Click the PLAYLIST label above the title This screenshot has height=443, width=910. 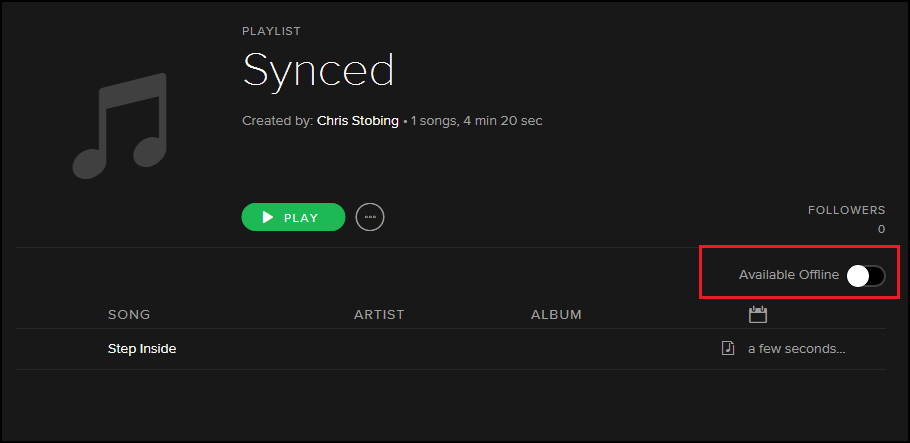click(271, 32)
